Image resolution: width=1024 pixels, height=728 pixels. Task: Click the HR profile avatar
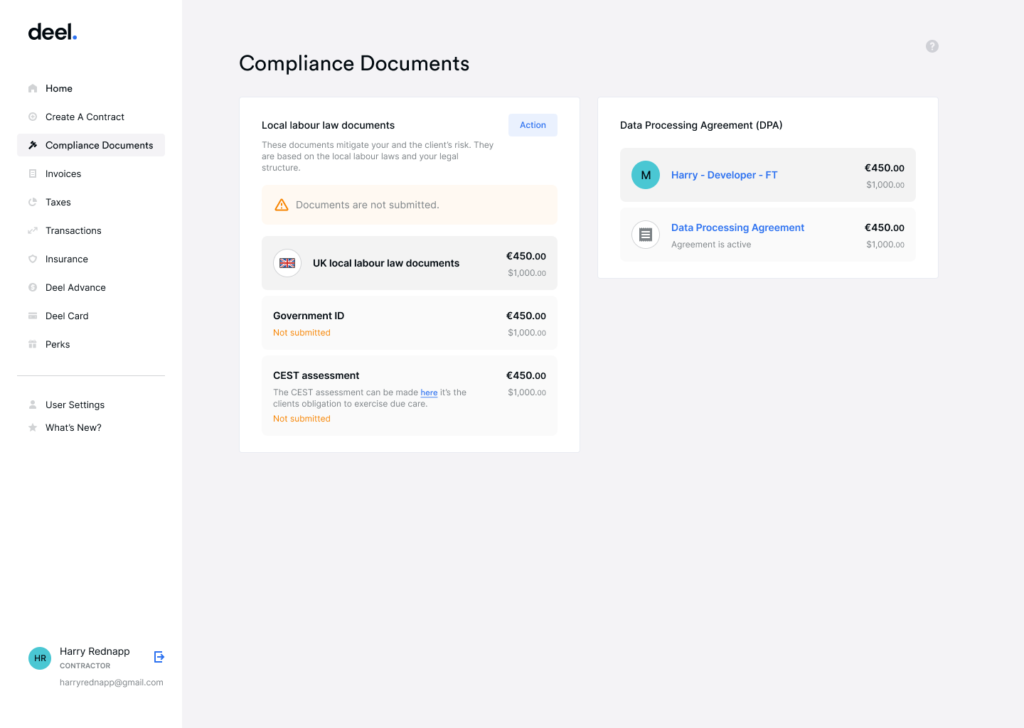pos(40,658)
